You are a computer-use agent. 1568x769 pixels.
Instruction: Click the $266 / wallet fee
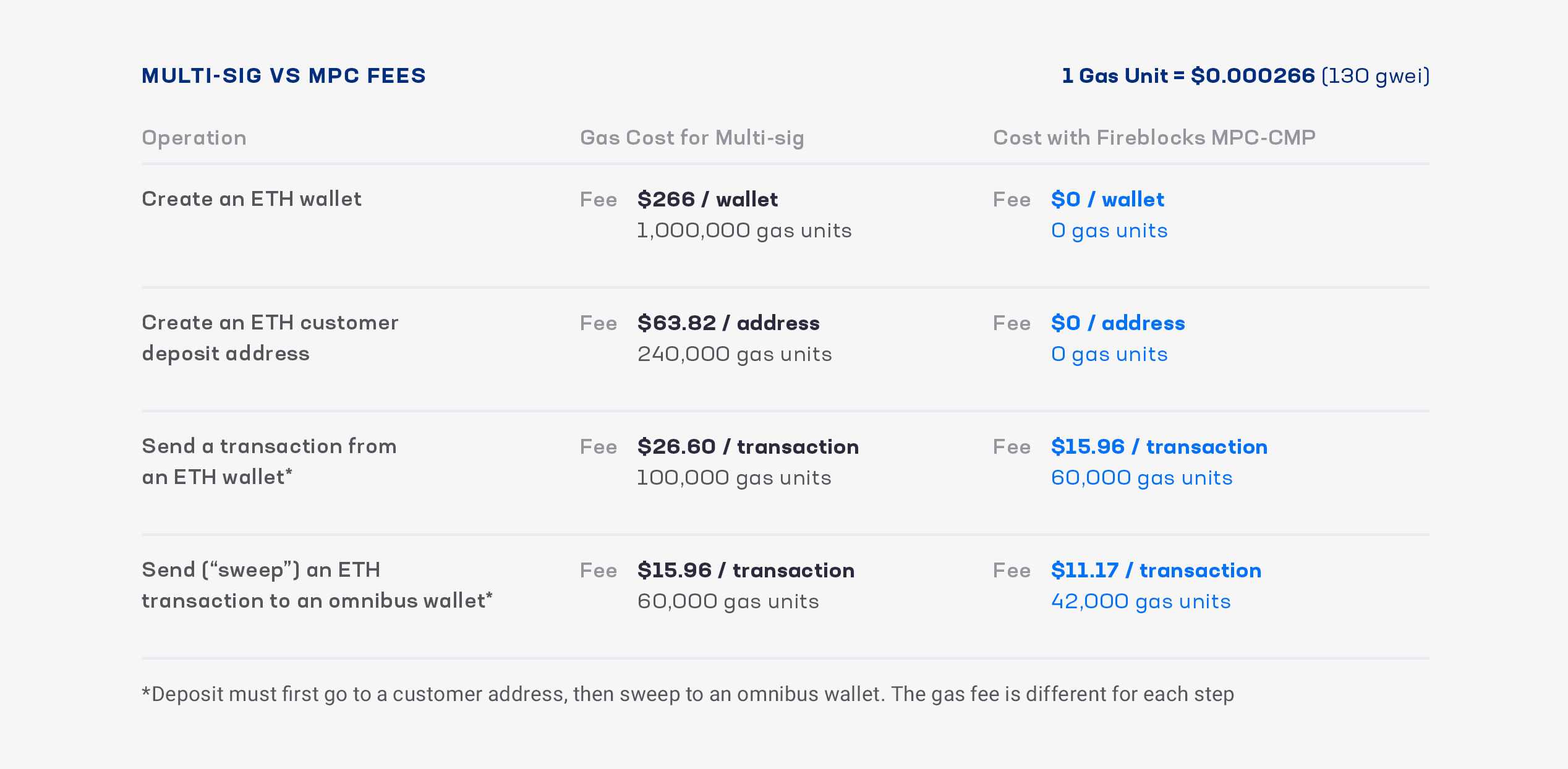click(x=707, y=199)
